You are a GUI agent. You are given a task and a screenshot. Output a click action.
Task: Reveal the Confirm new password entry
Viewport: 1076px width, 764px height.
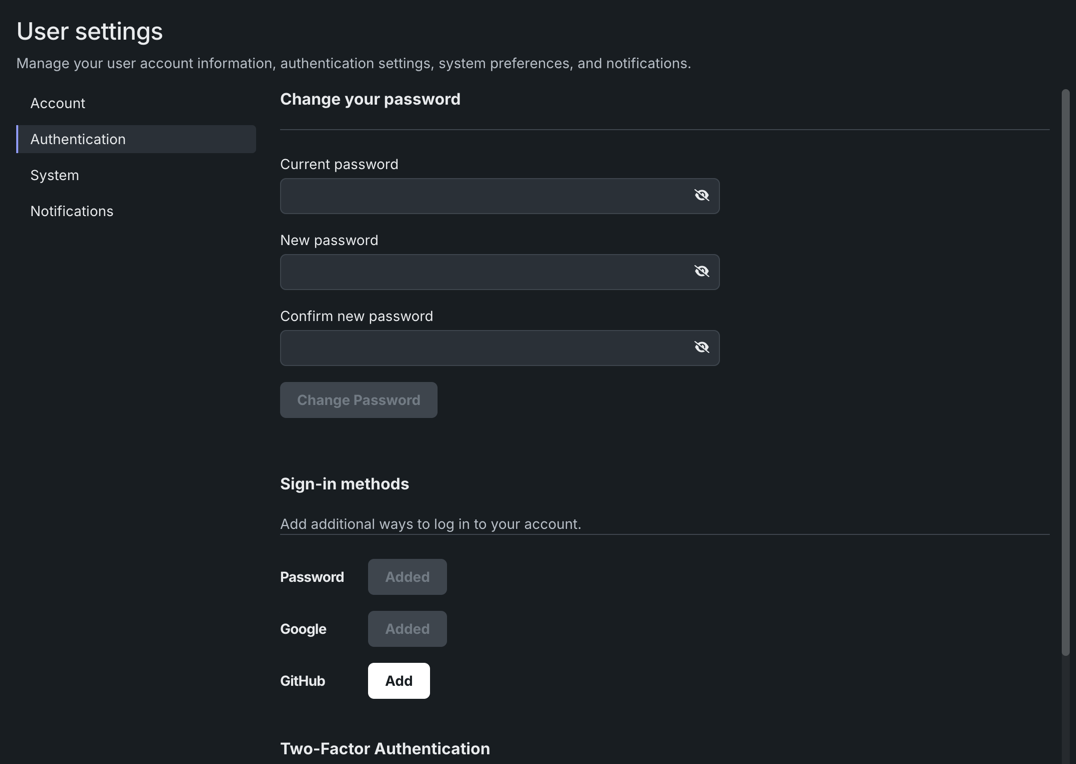point(701,348)
